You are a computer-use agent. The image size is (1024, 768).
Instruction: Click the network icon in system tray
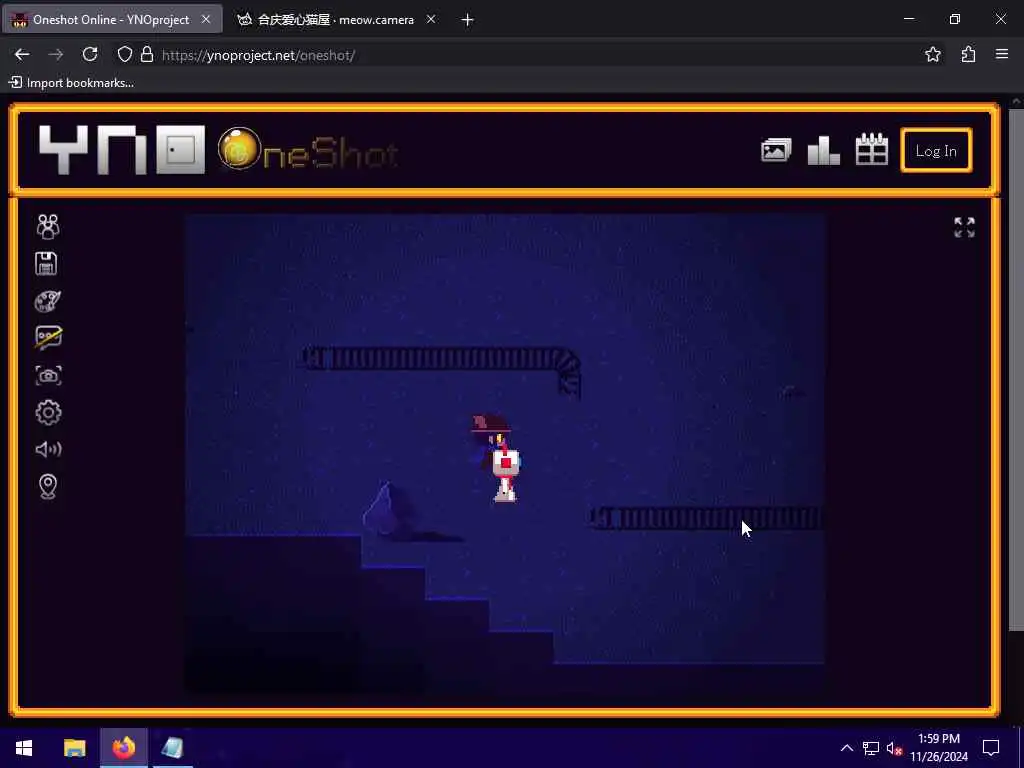pyautogui.click(x=871, y=748)
